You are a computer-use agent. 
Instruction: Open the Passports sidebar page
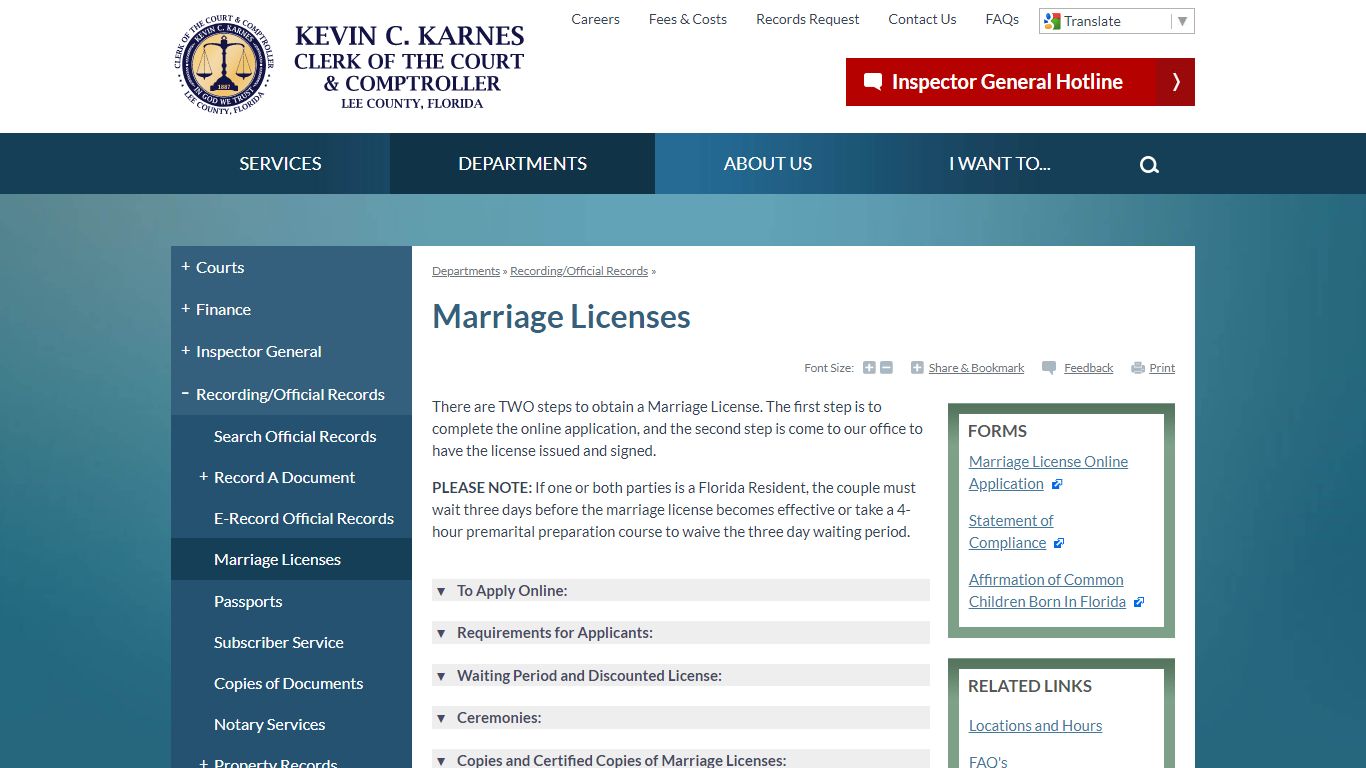click(x=248, y=601)
